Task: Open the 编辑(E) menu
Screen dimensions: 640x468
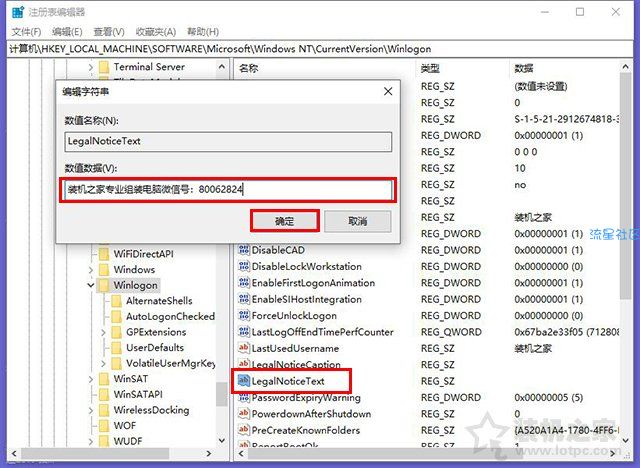Action: [67, 31]
